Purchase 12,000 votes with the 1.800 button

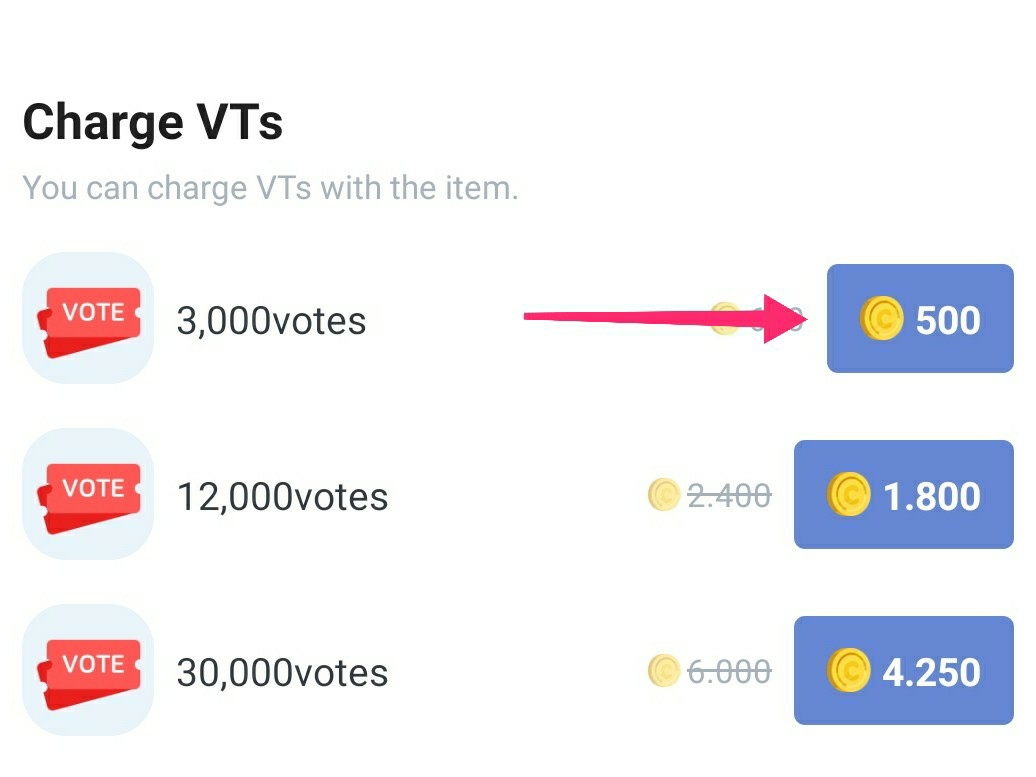903,495
